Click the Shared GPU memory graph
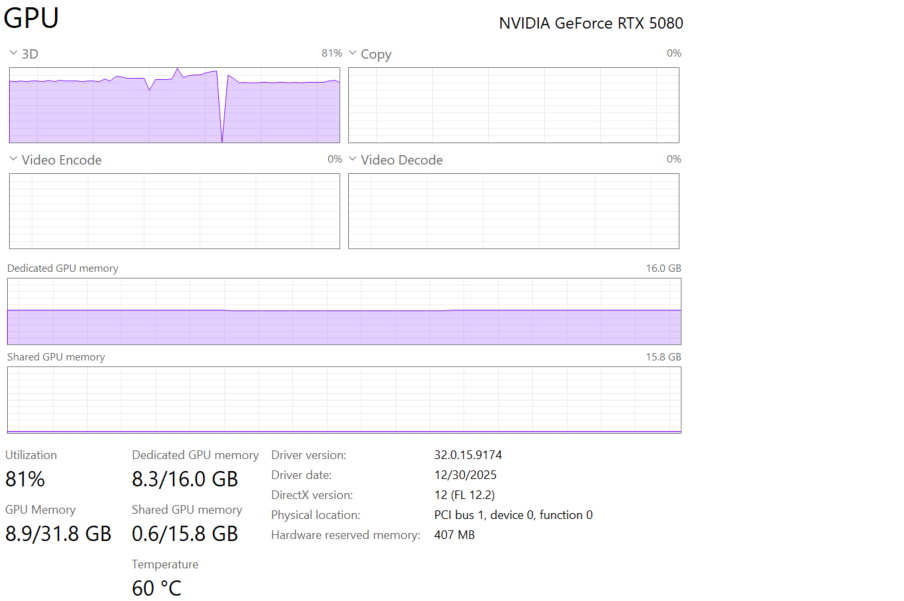This screenshot has width=904, height=601. 344,400
